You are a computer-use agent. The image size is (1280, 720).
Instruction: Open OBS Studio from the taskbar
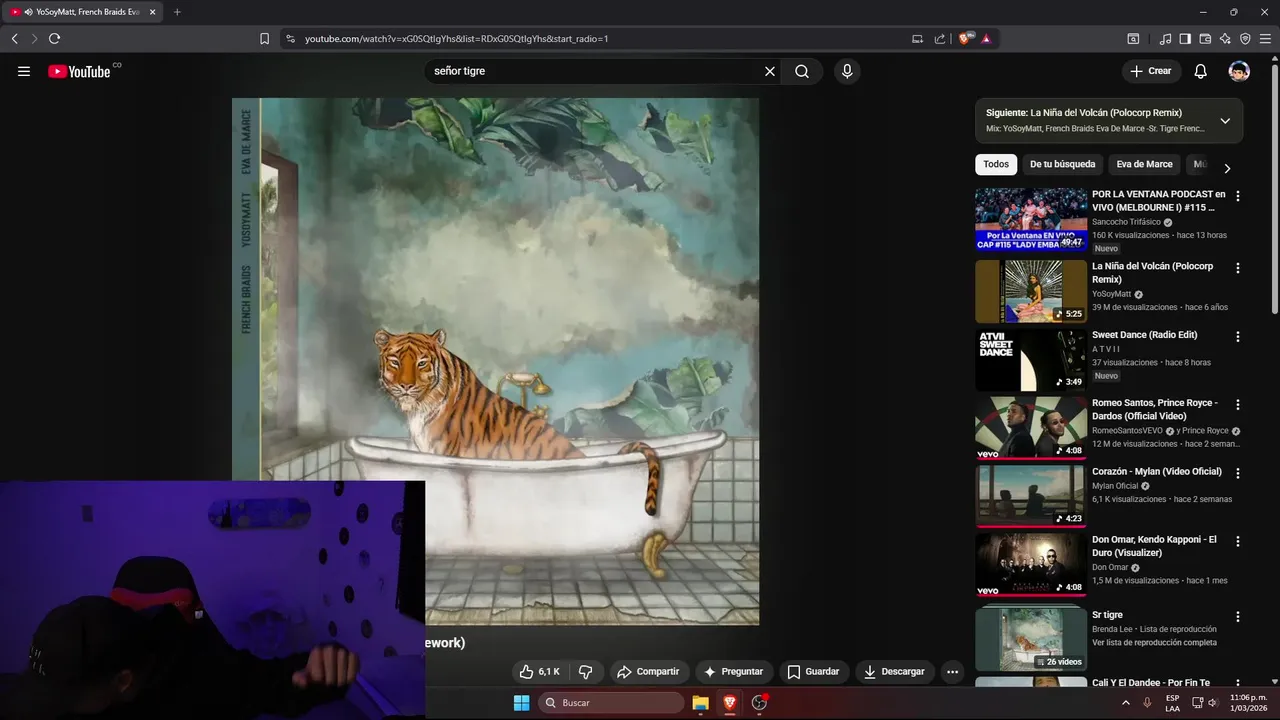coord(759,703)
